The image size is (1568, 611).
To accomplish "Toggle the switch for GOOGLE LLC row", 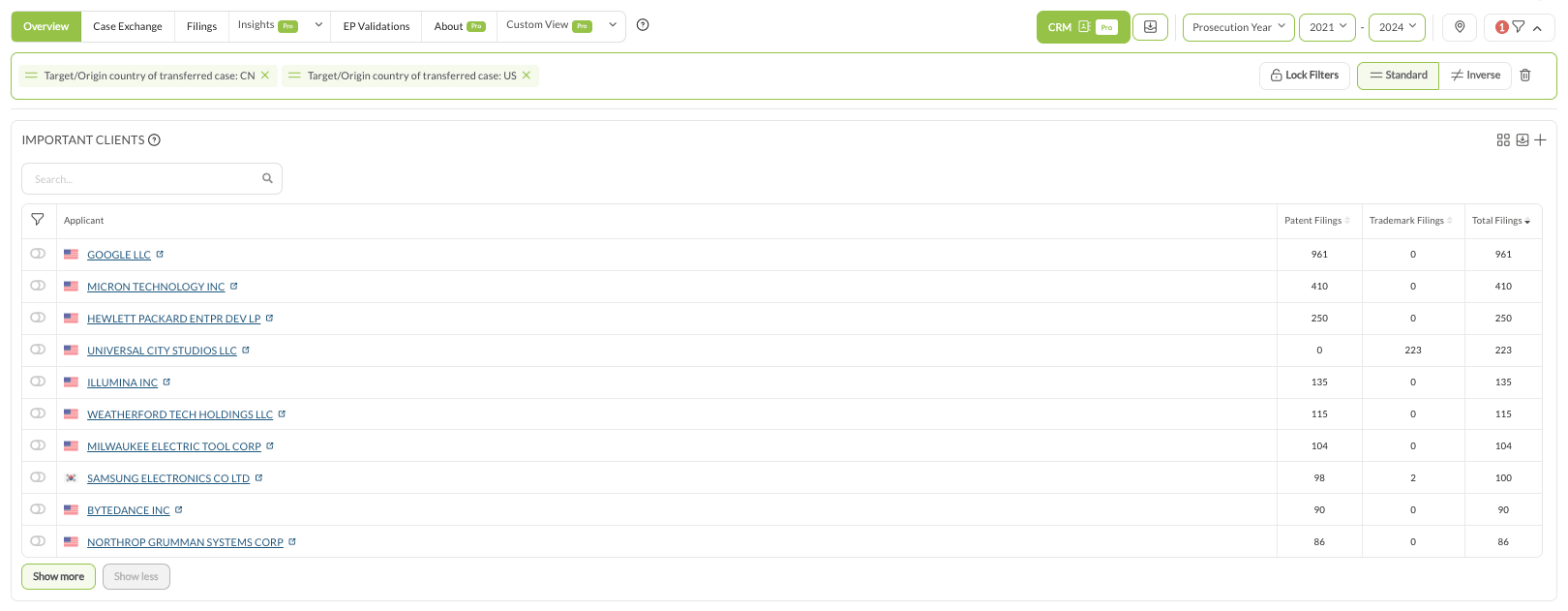I will point(38,254).
